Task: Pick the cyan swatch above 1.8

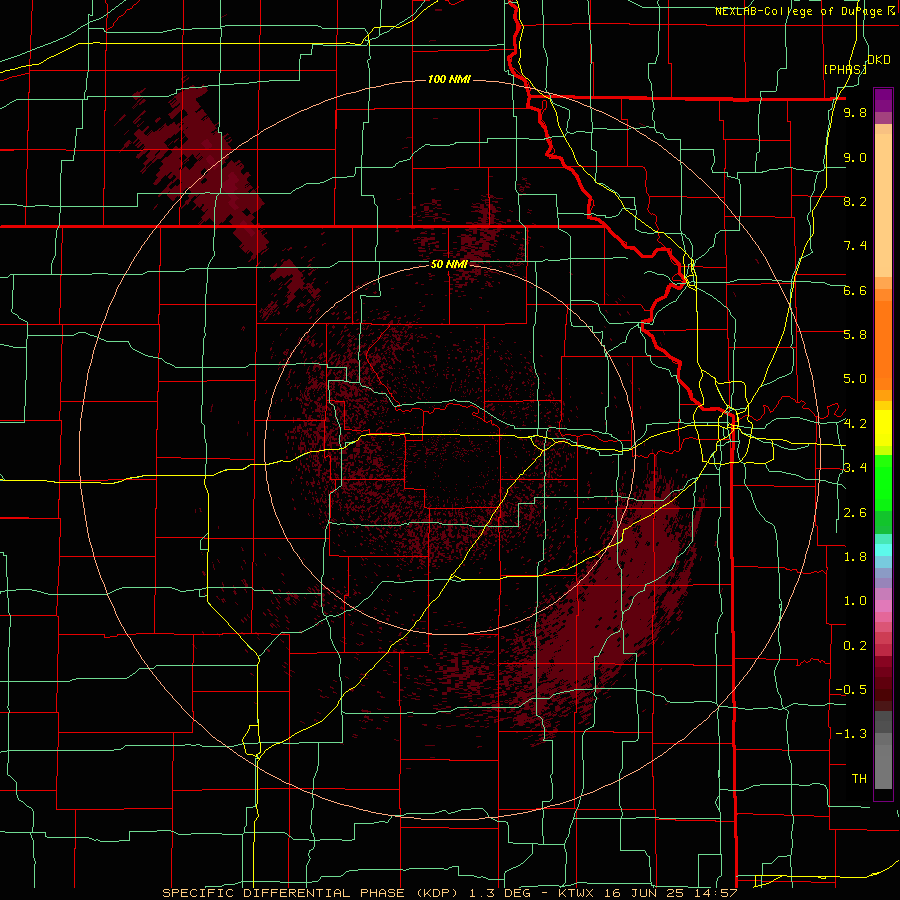Action: [x=883, y=549]
